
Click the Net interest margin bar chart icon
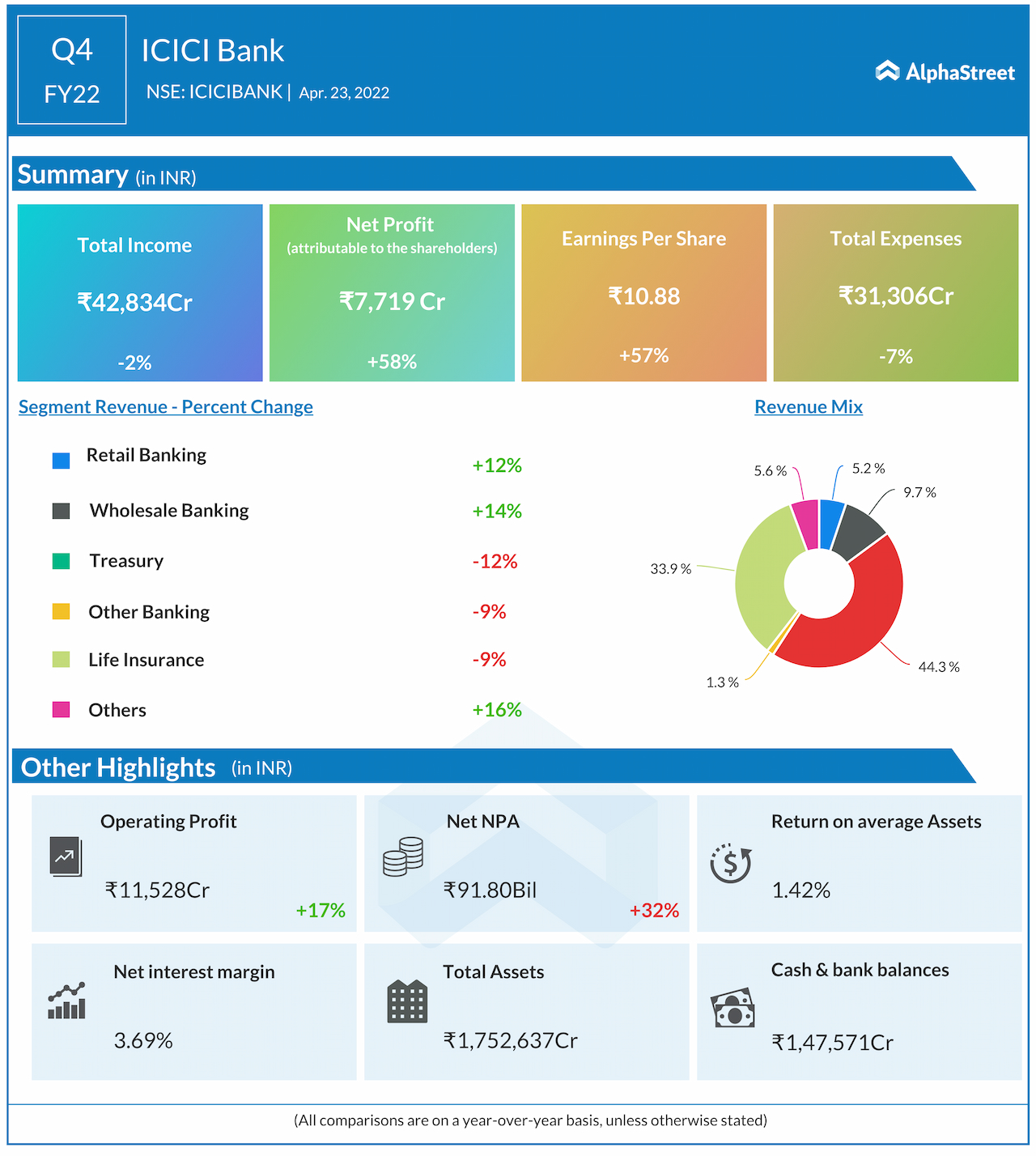pyautogui.click(x=66, y=1001)
